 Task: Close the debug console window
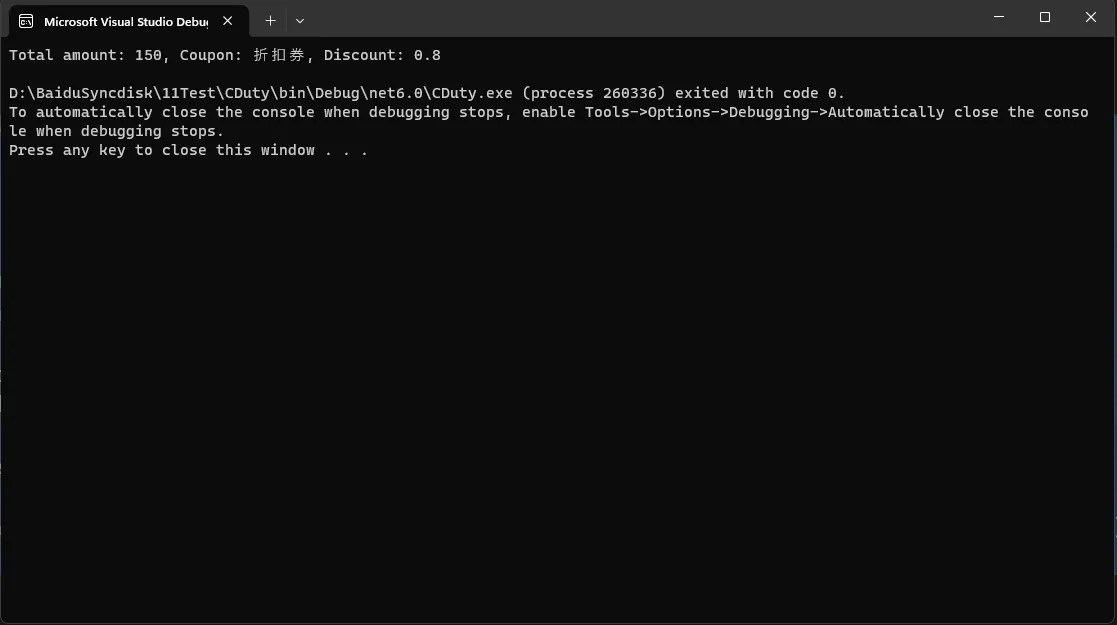1091,17
